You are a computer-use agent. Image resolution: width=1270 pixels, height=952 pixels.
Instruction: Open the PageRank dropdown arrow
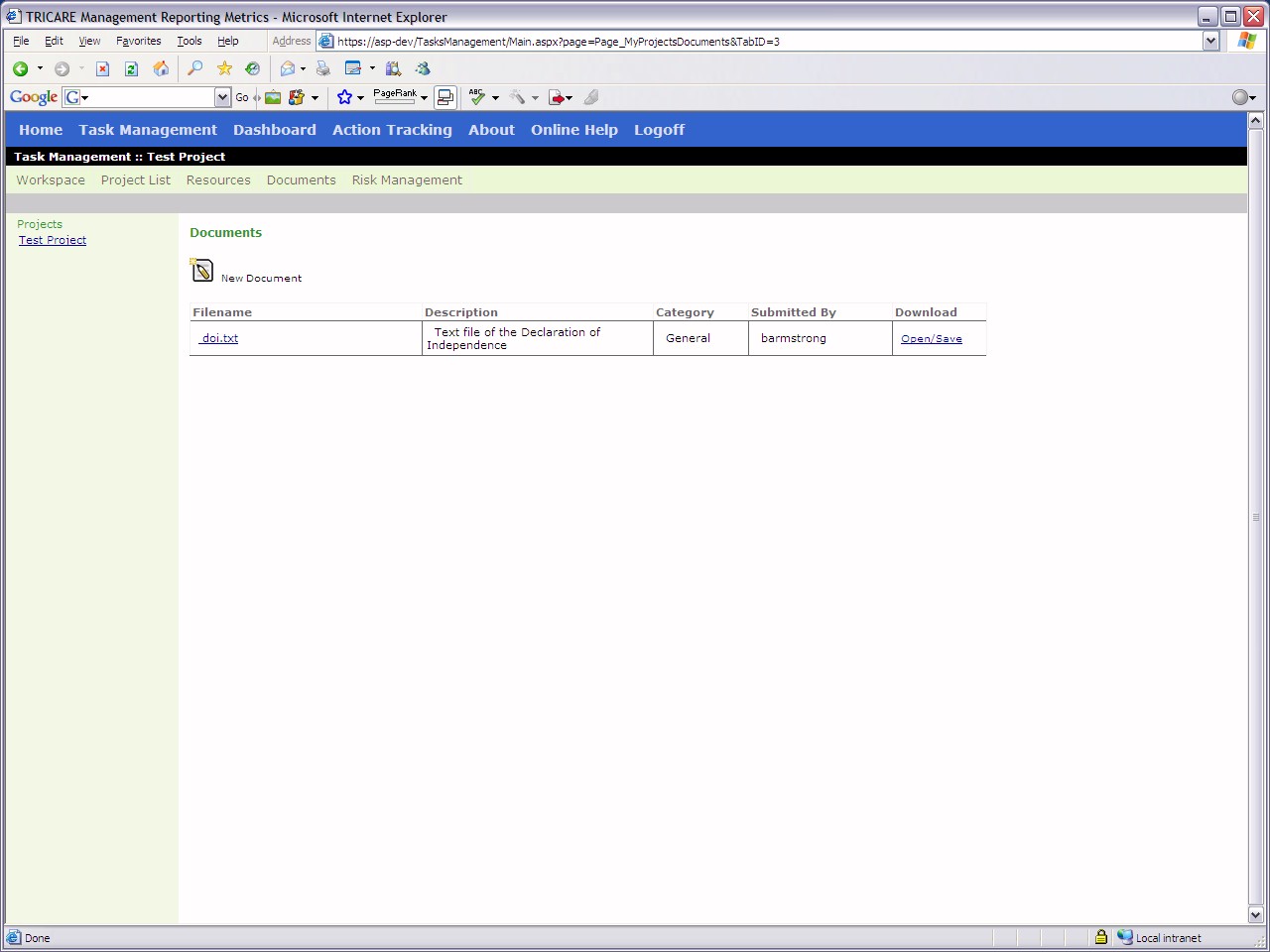[x=424, y=98]
